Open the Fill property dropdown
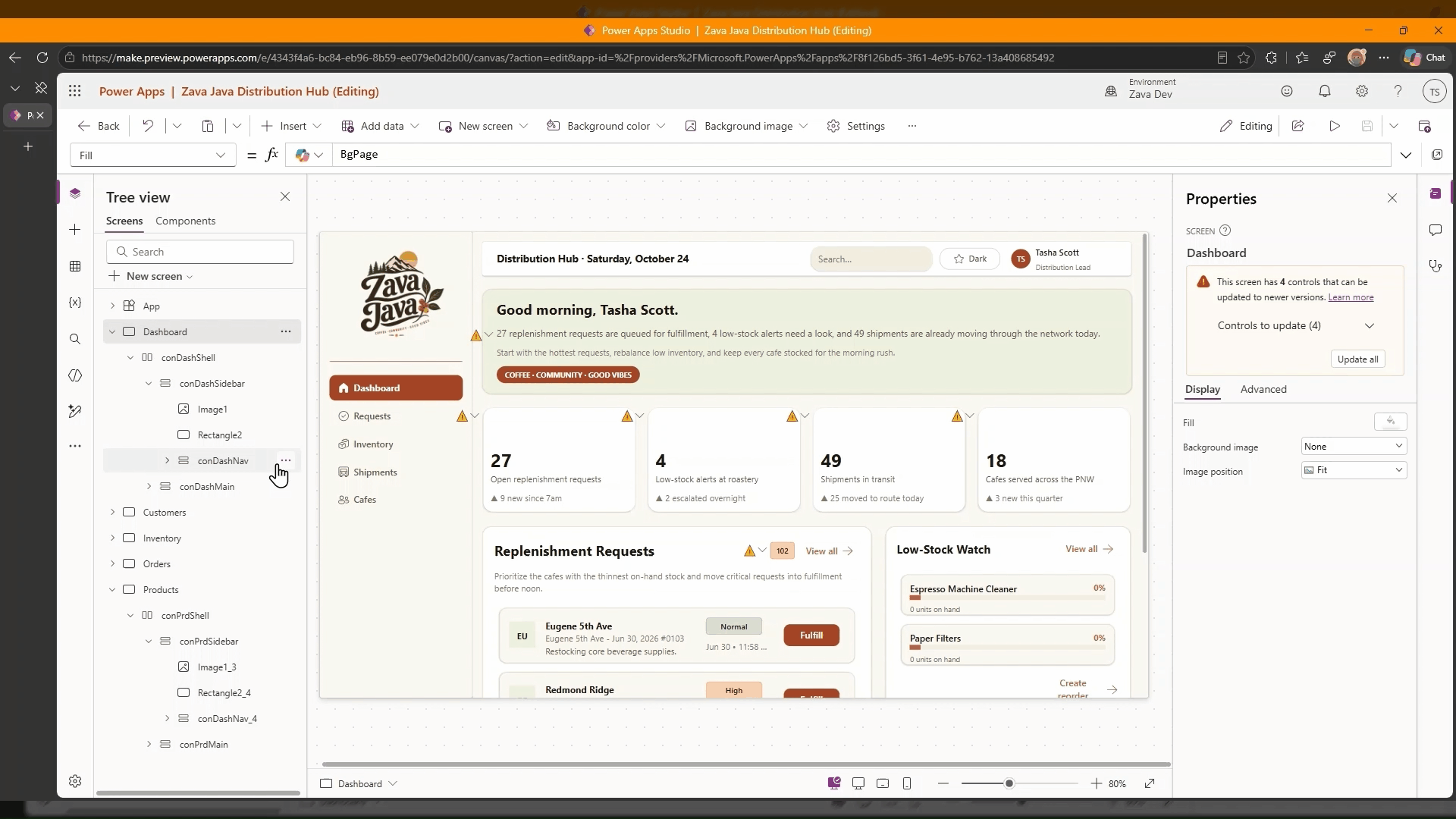Viewport: 1456px width, 819px height. [x=152, y=155]
